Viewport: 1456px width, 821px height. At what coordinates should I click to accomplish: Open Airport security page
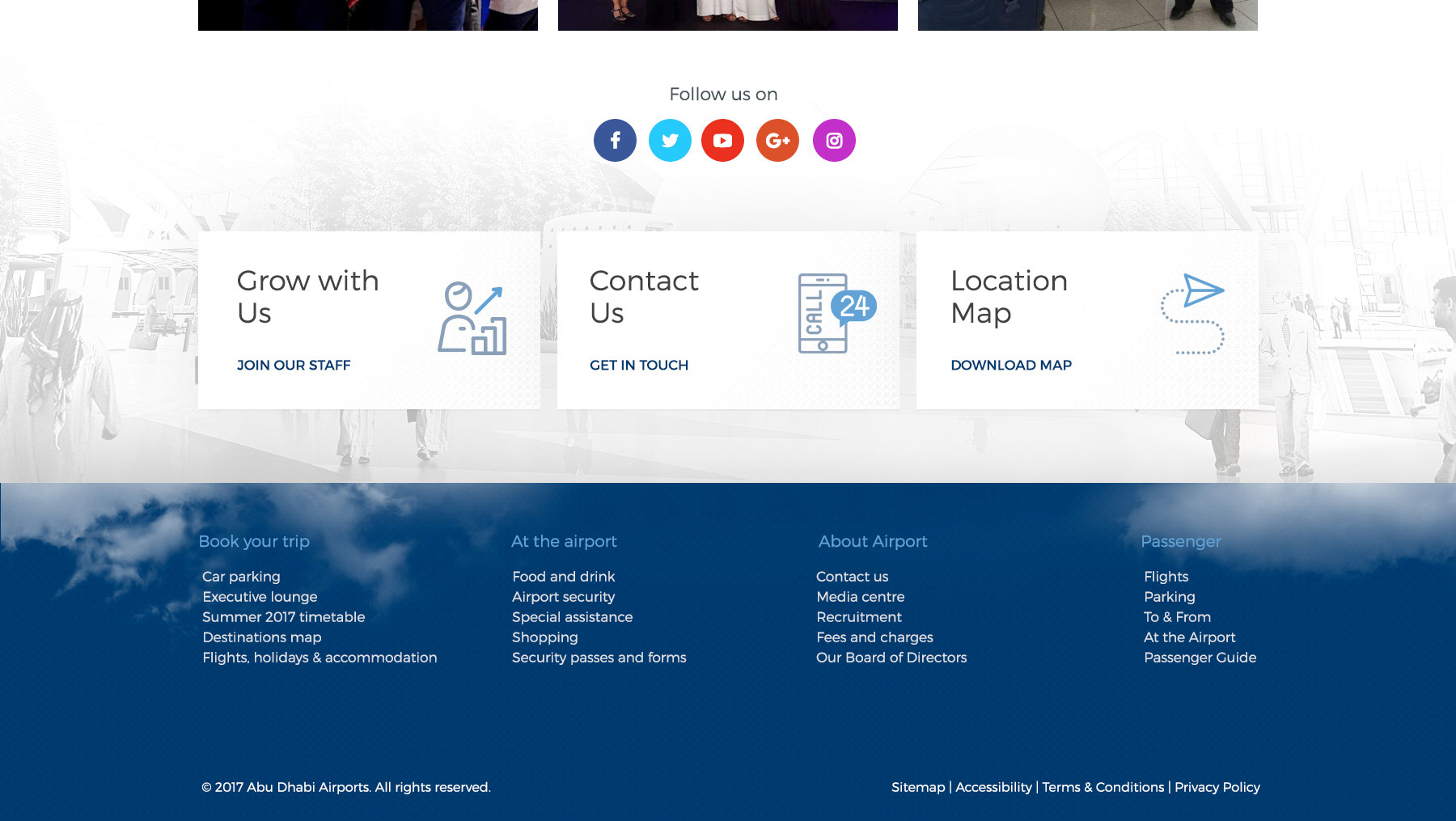coord(563,597)
